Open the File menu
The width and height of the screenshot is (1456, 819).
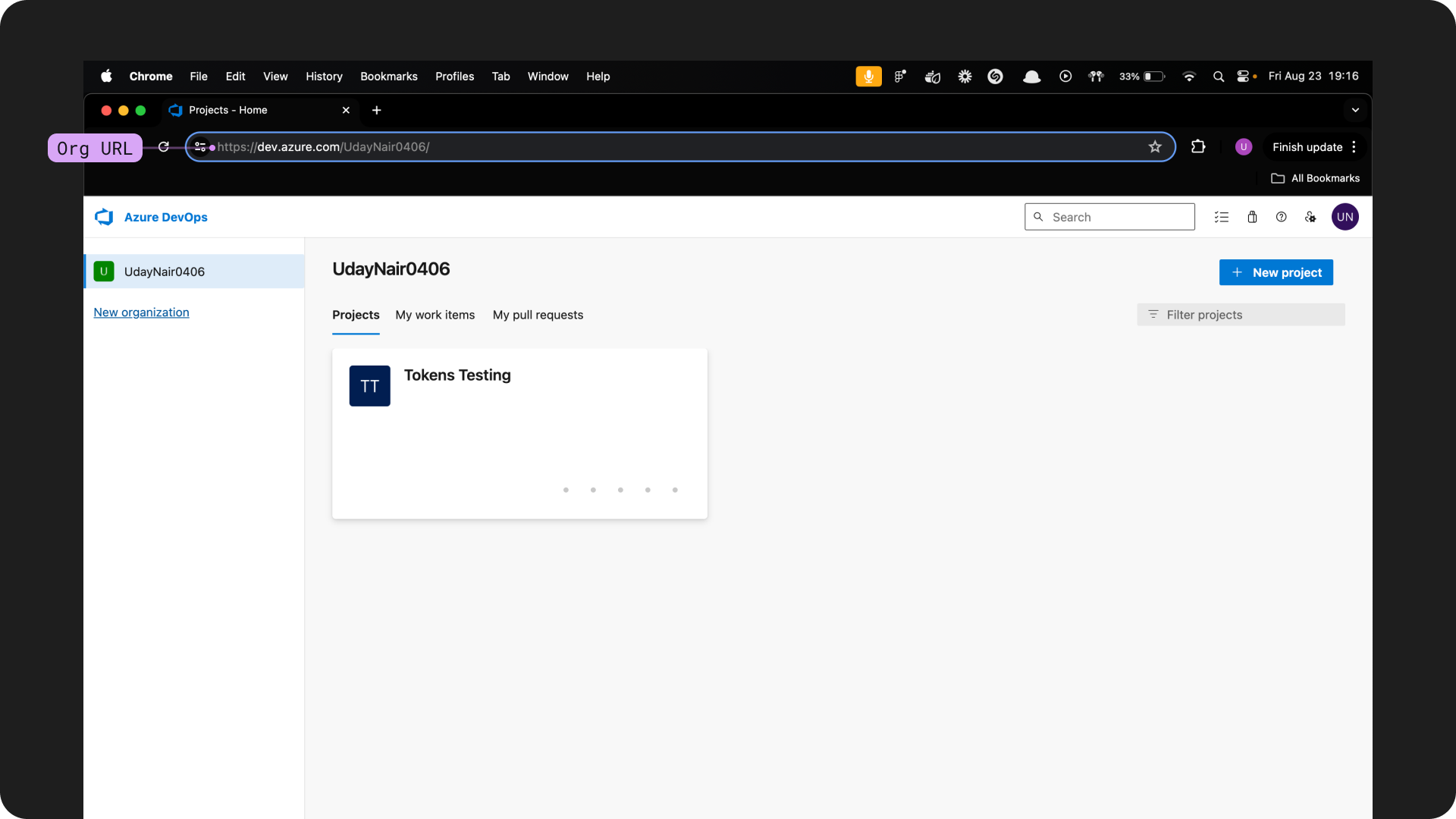[199, 76]
